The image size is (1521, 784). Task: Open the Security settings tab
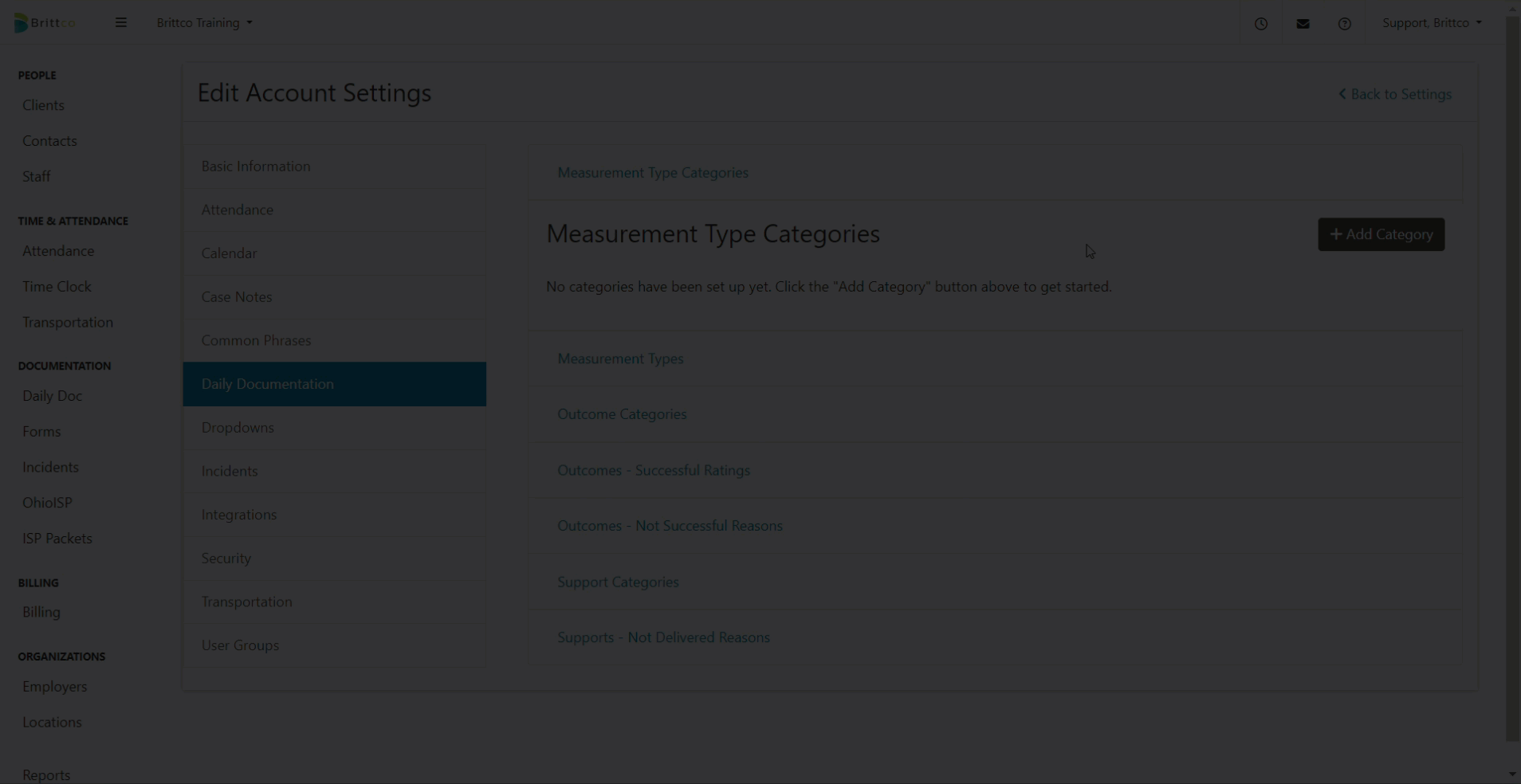226,558
